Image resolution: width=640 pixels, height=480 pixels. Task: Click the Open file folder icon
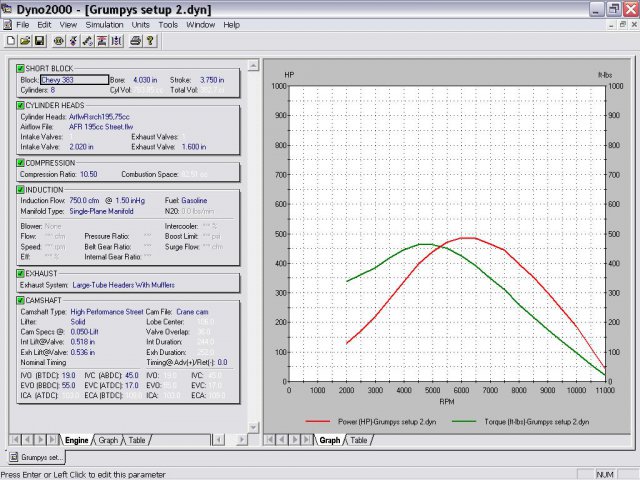click(25, 41)
